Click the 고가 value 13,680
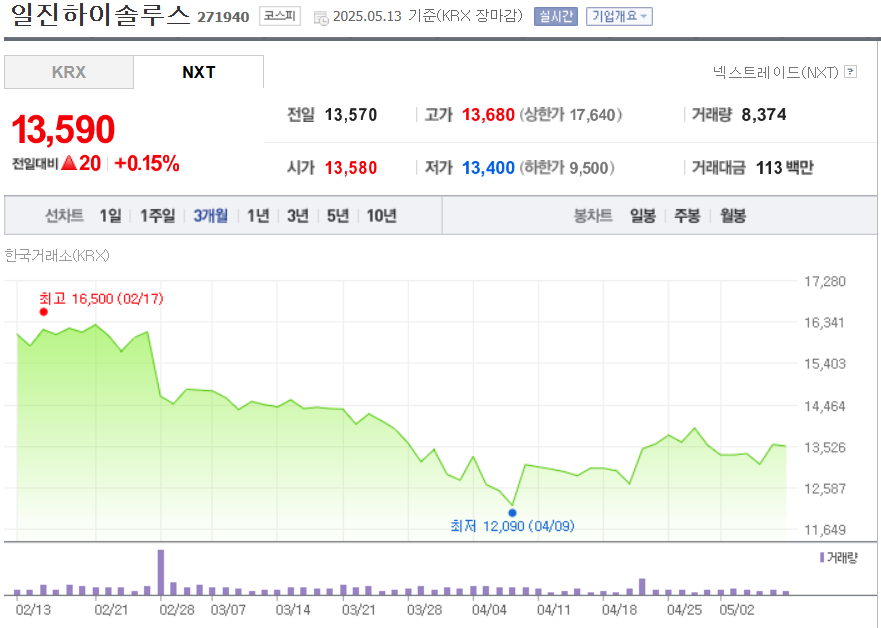This screenshot has width=881, height=628. 488,115
